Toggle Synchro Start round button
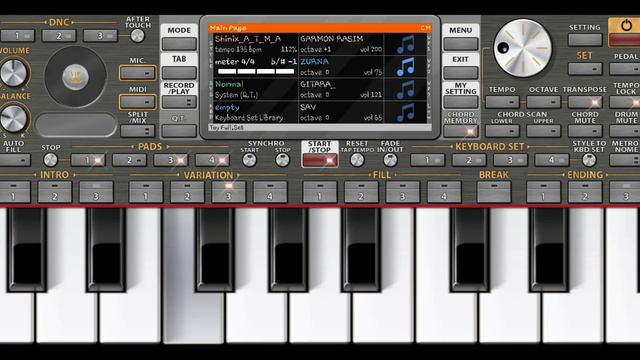 [x=249, y=160]
